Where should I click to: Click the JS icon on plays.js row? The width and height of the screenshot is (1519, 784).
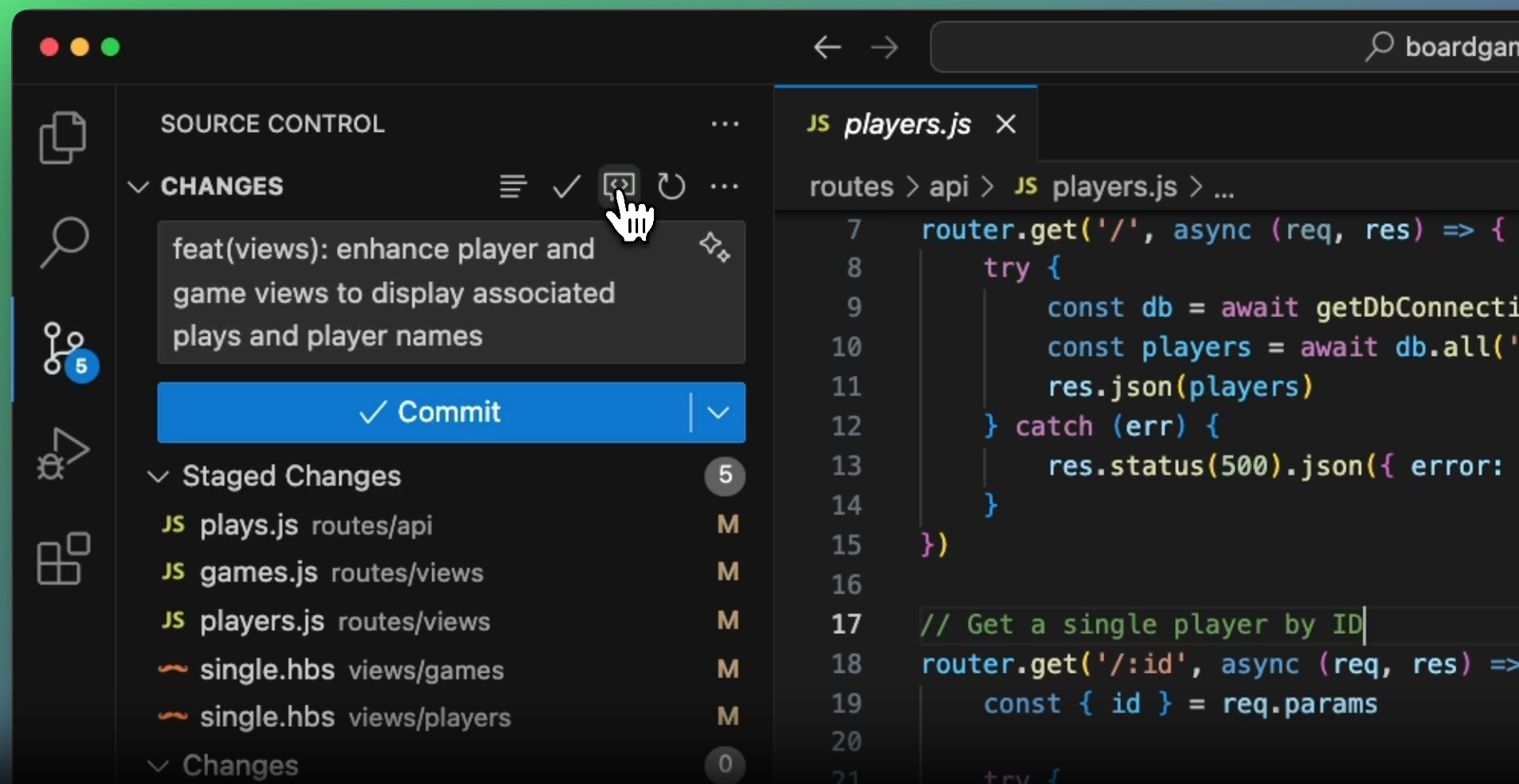(174, 524)
